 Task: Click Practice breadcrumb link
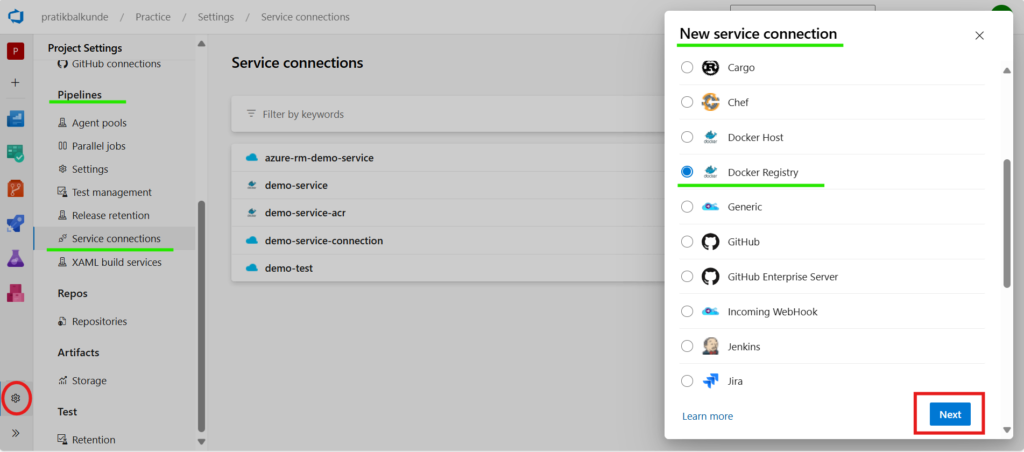[x=153, y=17]
